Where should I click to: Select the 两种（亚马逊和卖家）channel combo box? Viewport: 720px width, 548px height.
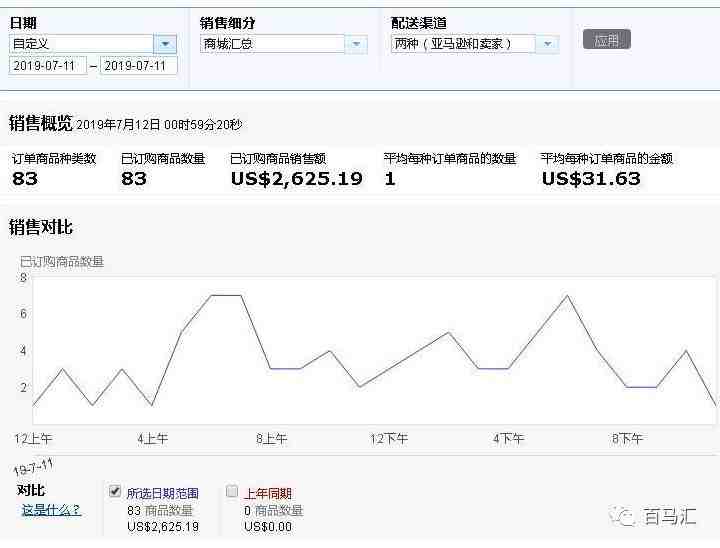(x=475, y=44)
